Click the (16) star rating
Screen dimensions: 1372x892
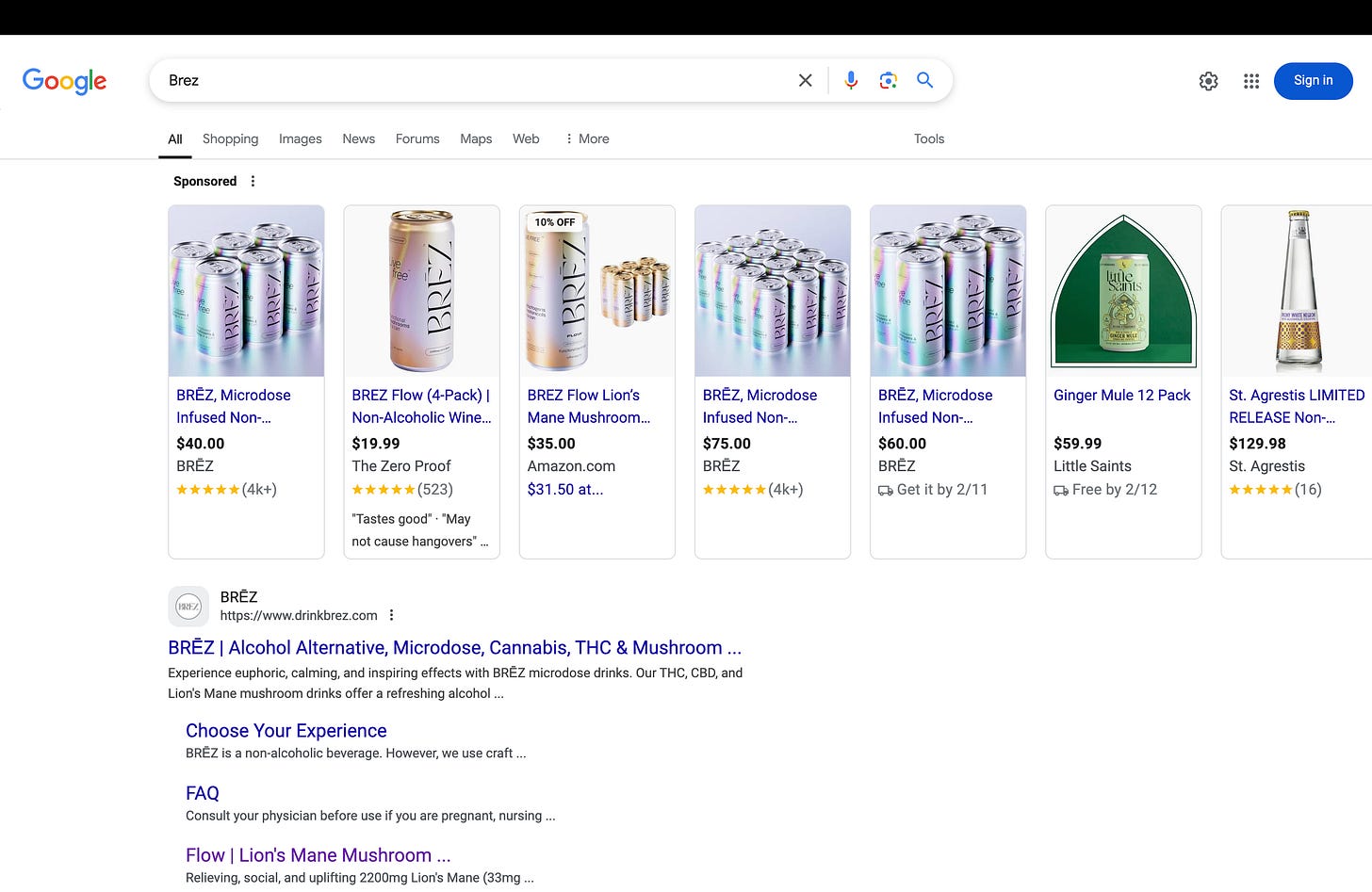click(1275, 490)
